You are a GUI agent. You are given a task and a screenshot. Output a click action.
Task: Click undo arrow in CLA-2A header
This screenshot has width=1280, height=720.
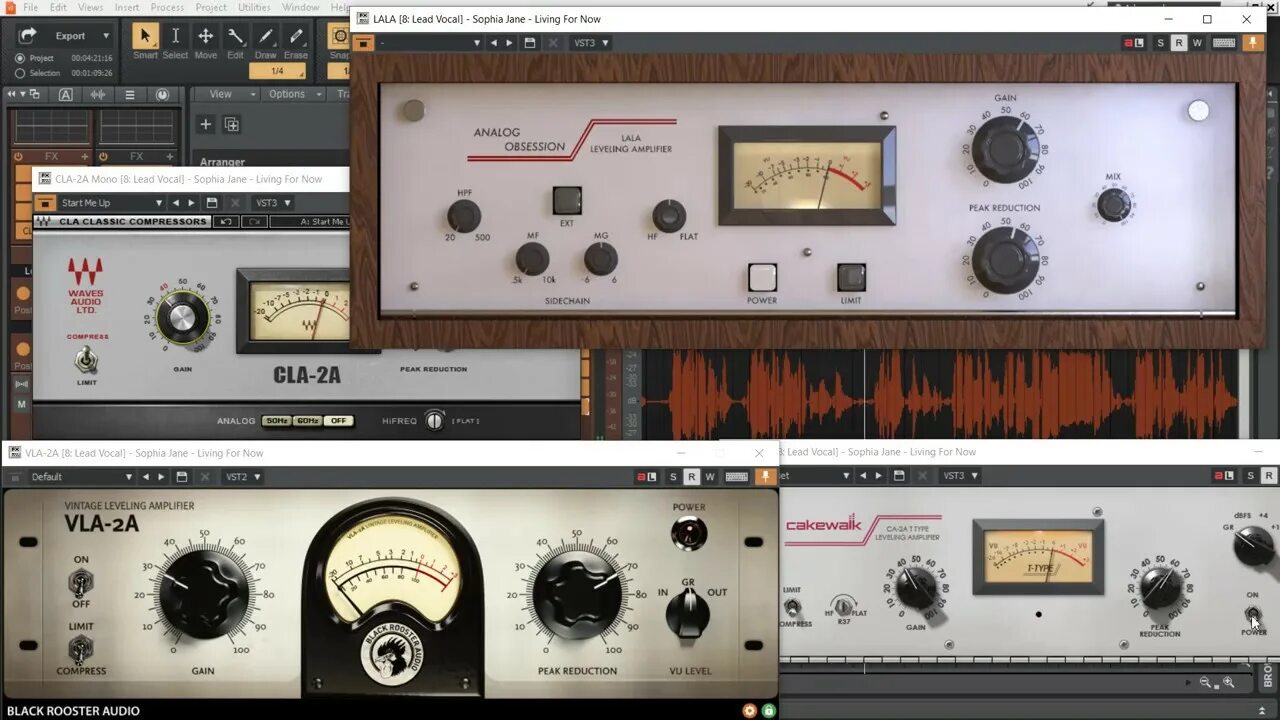[x=227, y=222]
